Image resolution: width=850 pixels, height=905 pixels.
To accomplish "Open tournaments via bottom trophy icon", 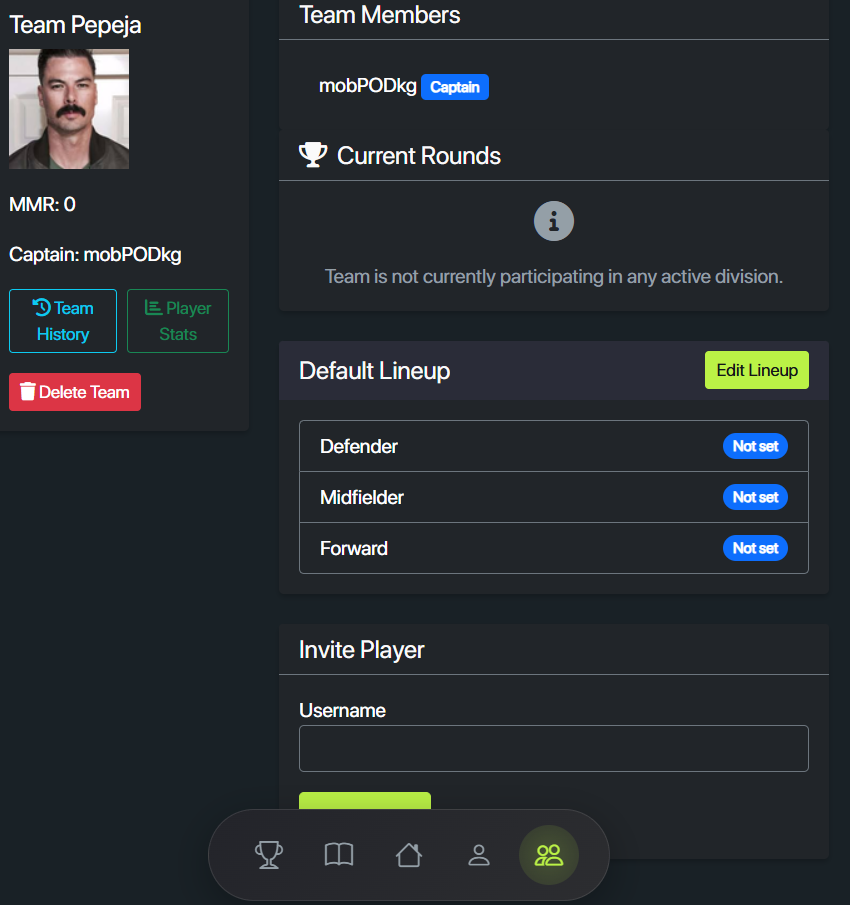I will coord(268,855).
